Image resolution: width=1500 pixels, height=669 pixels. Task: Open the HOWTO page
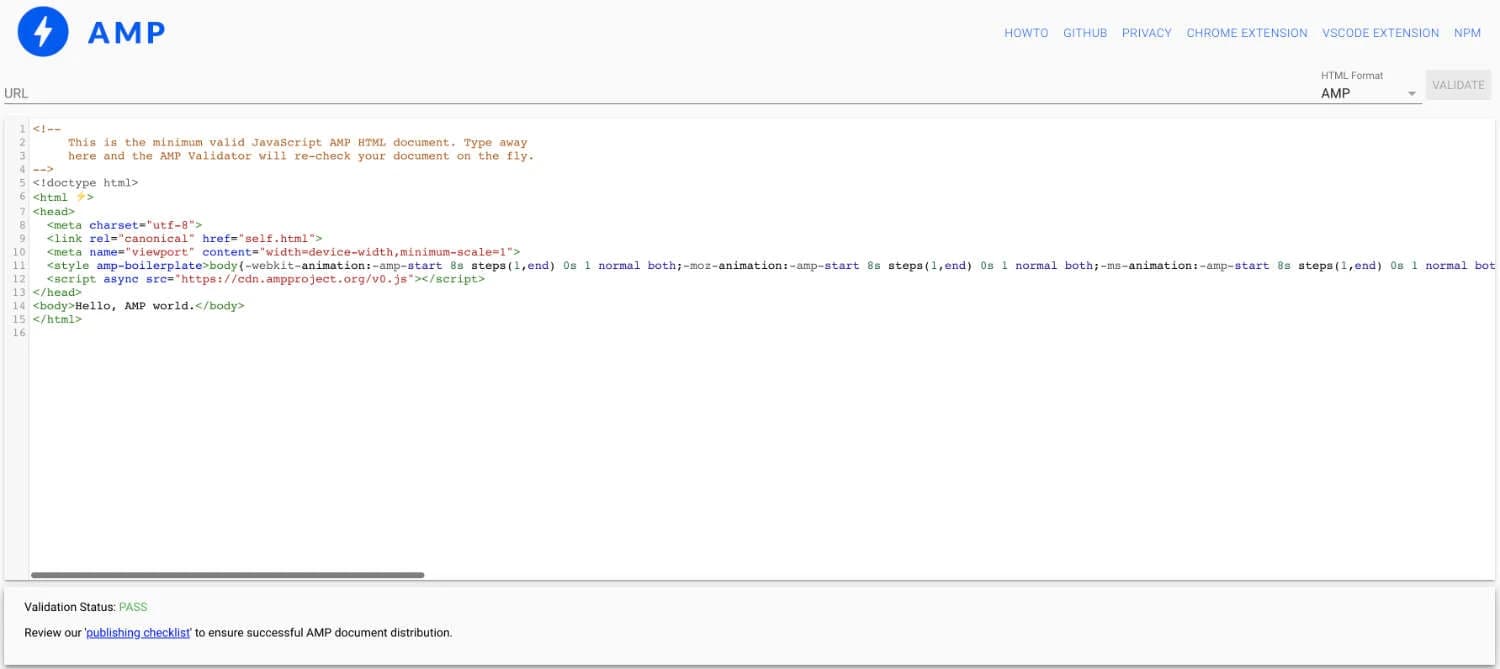[x=1026, y=32]
